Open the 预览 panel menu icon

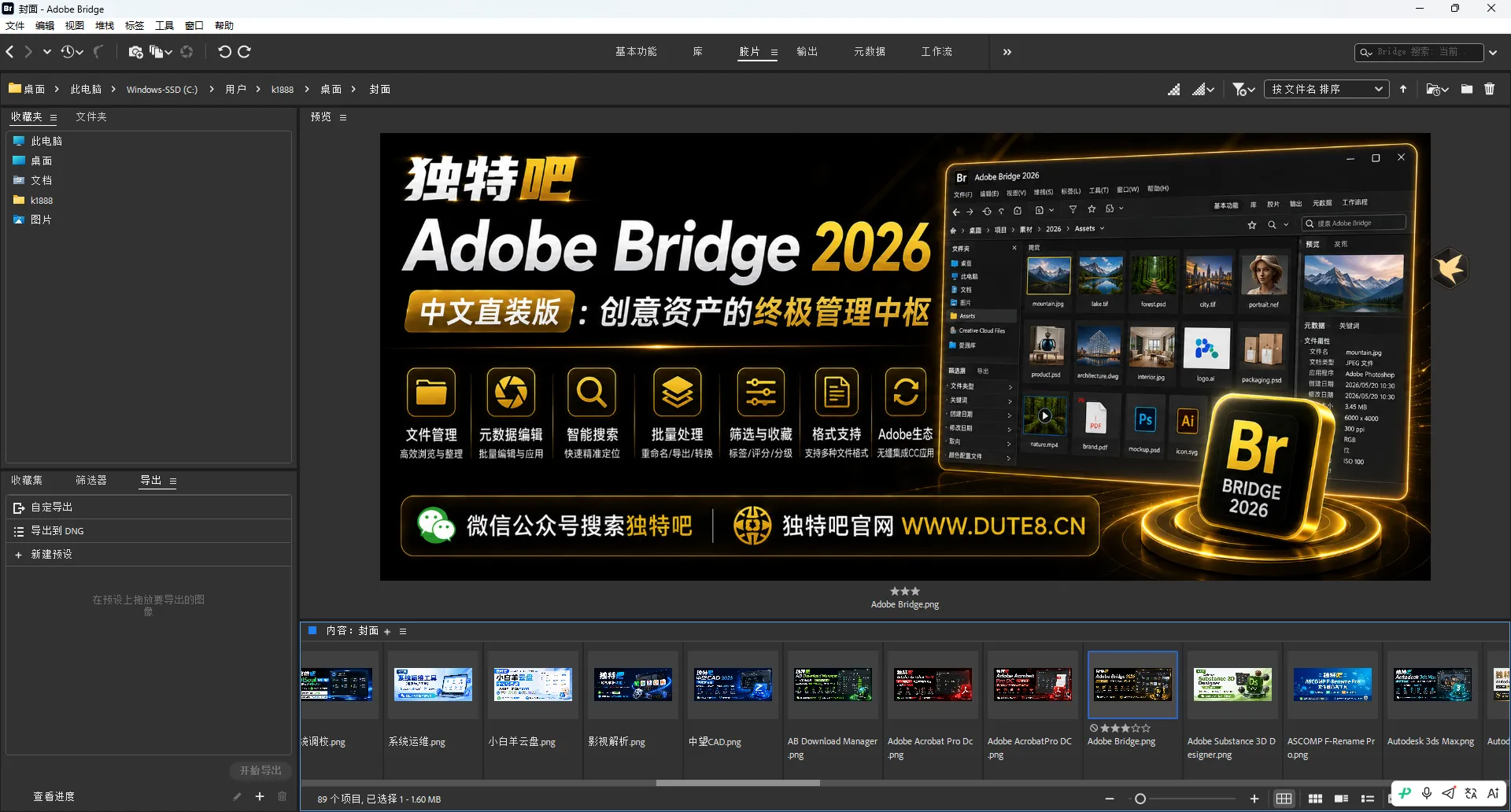point(343,117)
